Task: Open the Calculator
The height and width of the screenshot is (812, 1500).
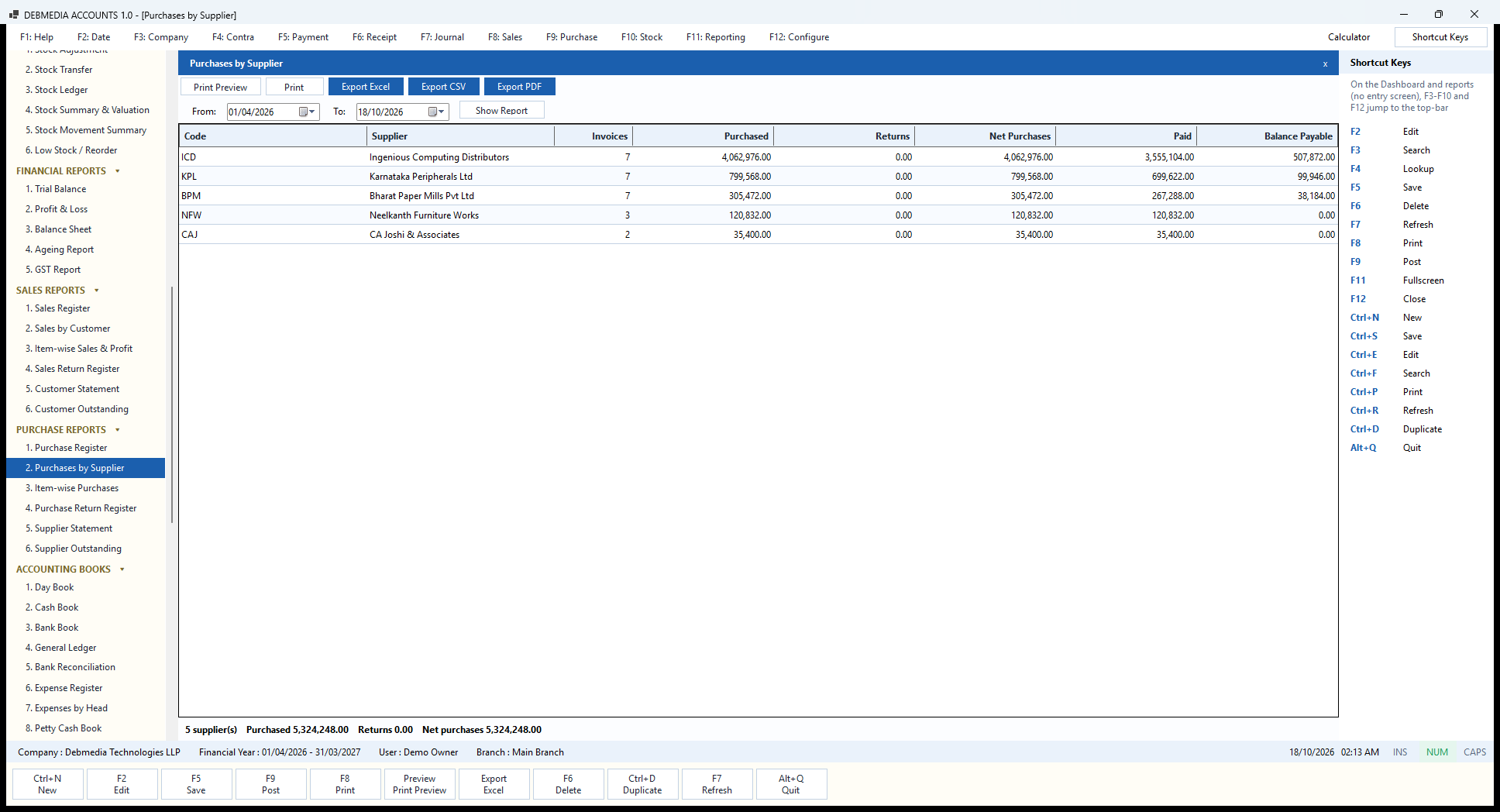Action: 1349,37
